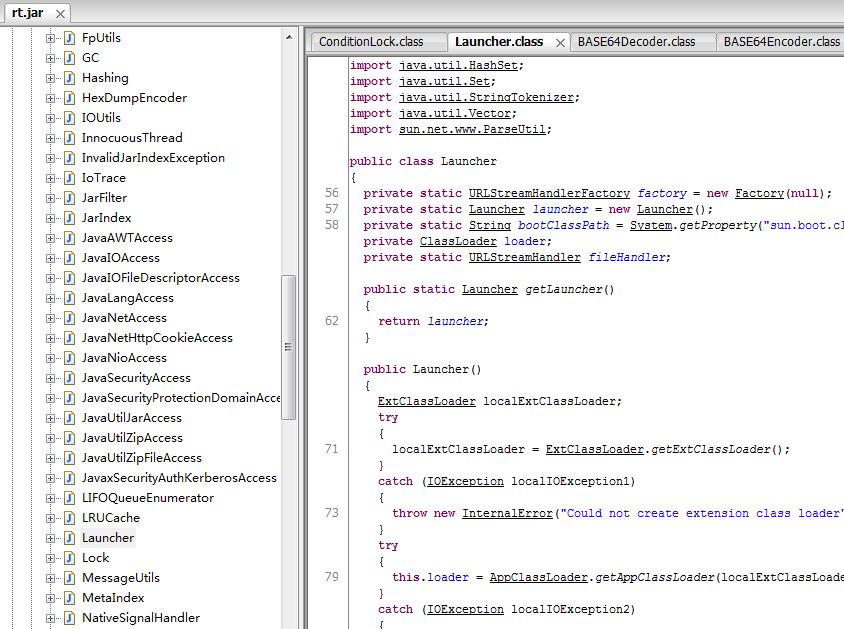Select the JavaUtilZipFileAccess tree item
The height and width of the screenshot is (629, 844).
142,458
